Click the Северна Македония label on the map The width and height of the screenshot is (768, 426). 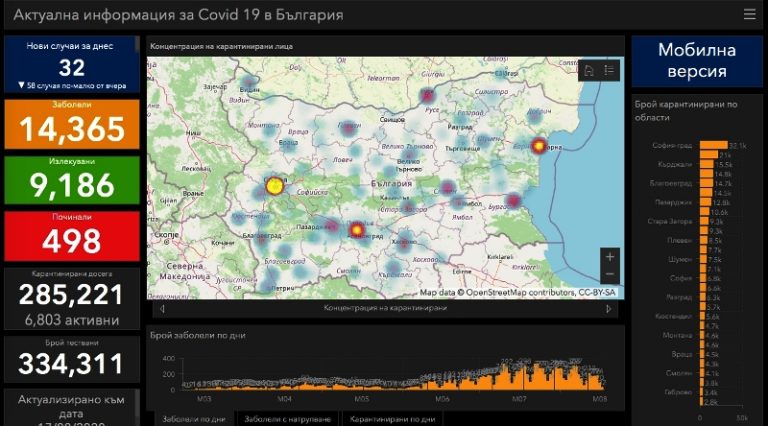tap(185, 271)
